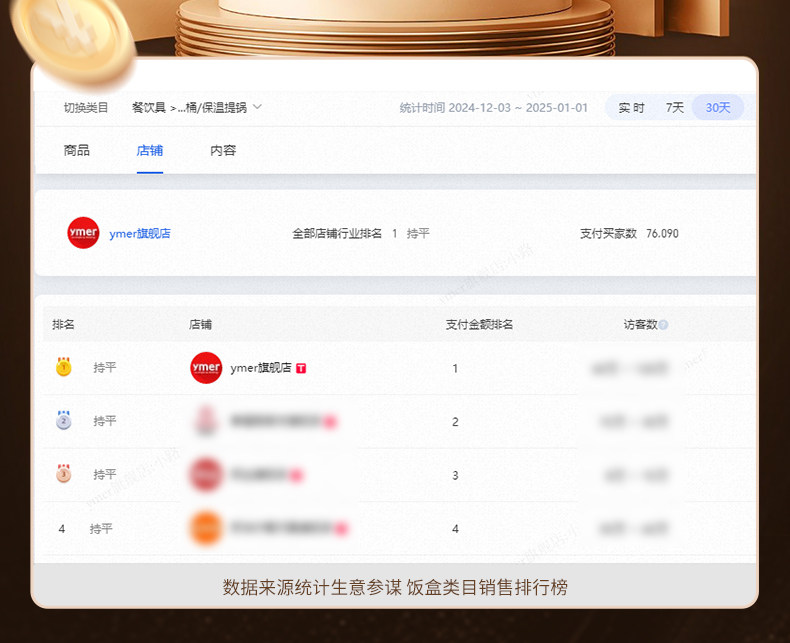
Task: Click the red T badge beside ymer旗舰店
Action: [x=301, y=368]
